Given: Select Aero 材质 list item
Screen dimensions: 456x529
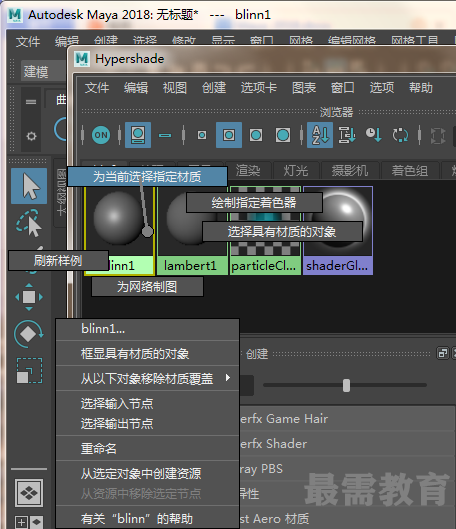Looking at the screenshot, I should pos(347,519).
